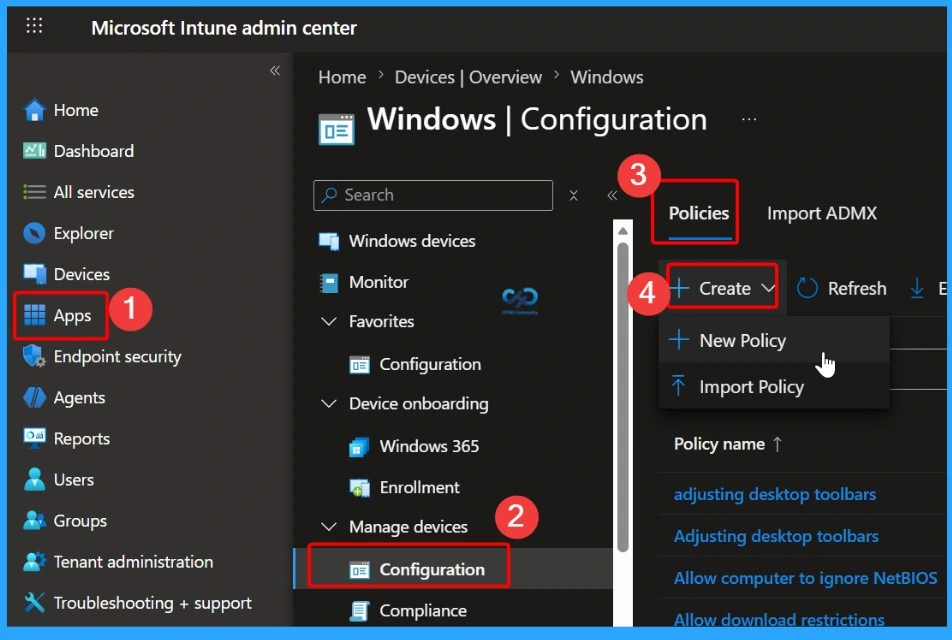
Task: Collapse the Manage devices section
Action: pyautogui.click(x=328, y=526)
